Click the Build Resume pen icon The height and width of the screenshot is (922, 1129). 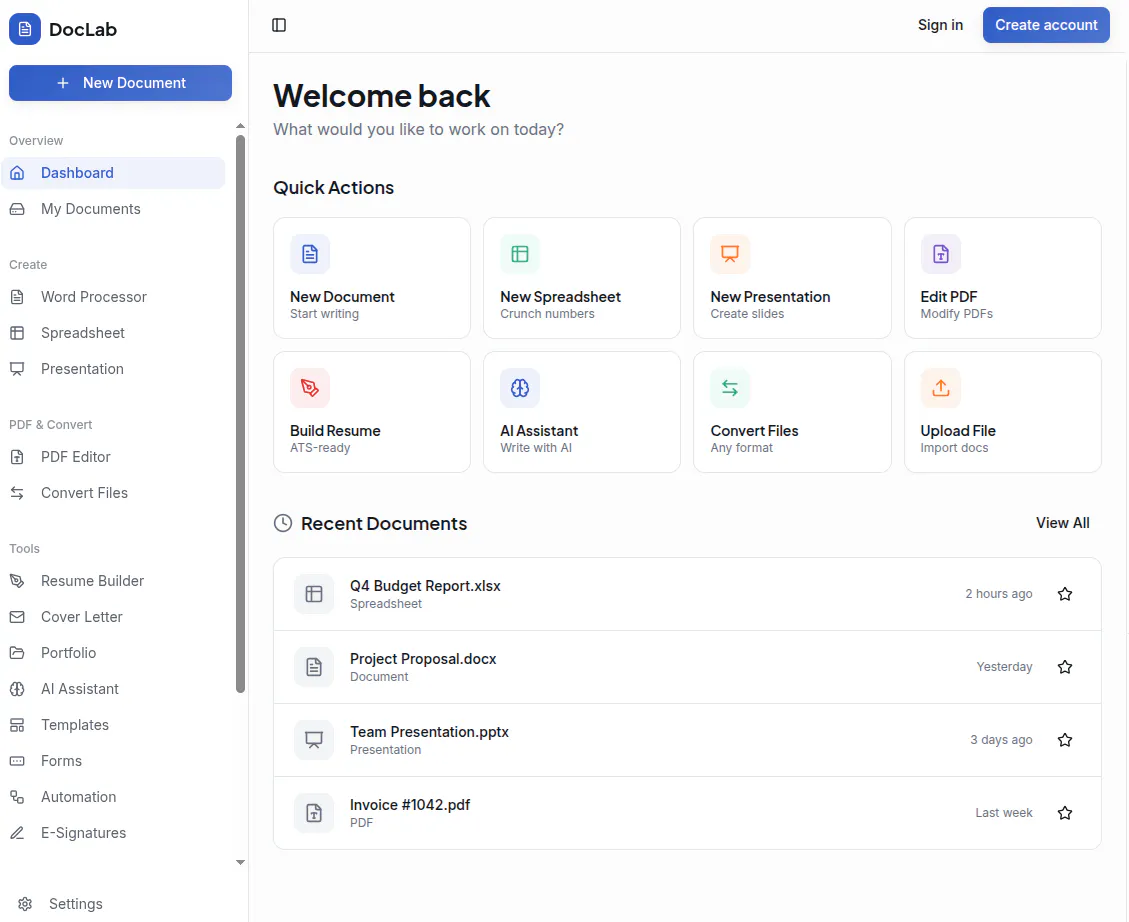pos(310,388)
